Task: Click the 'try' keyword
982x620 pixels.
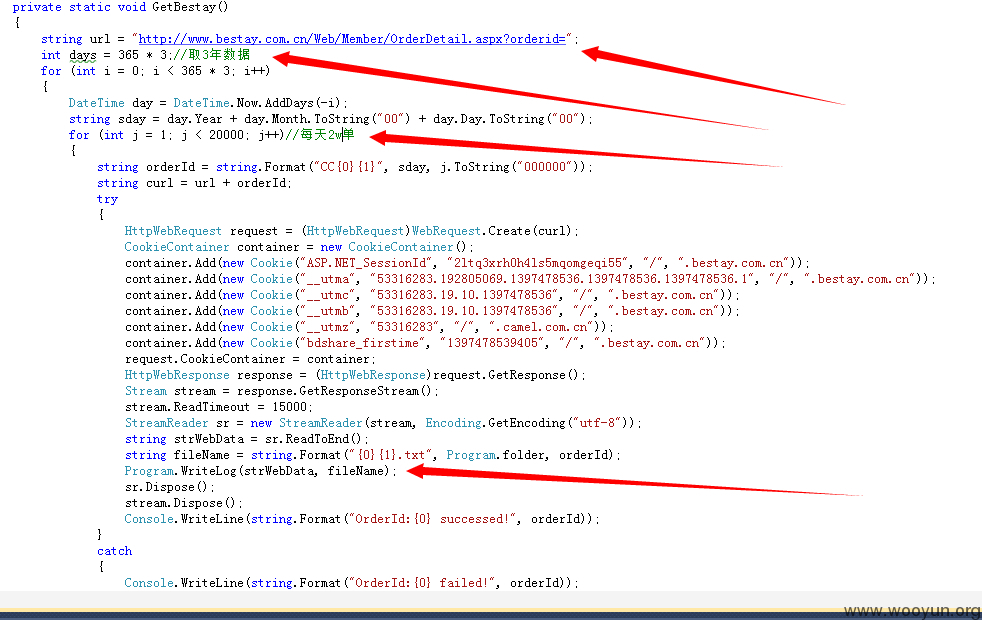Action: (x=107, y=199)
